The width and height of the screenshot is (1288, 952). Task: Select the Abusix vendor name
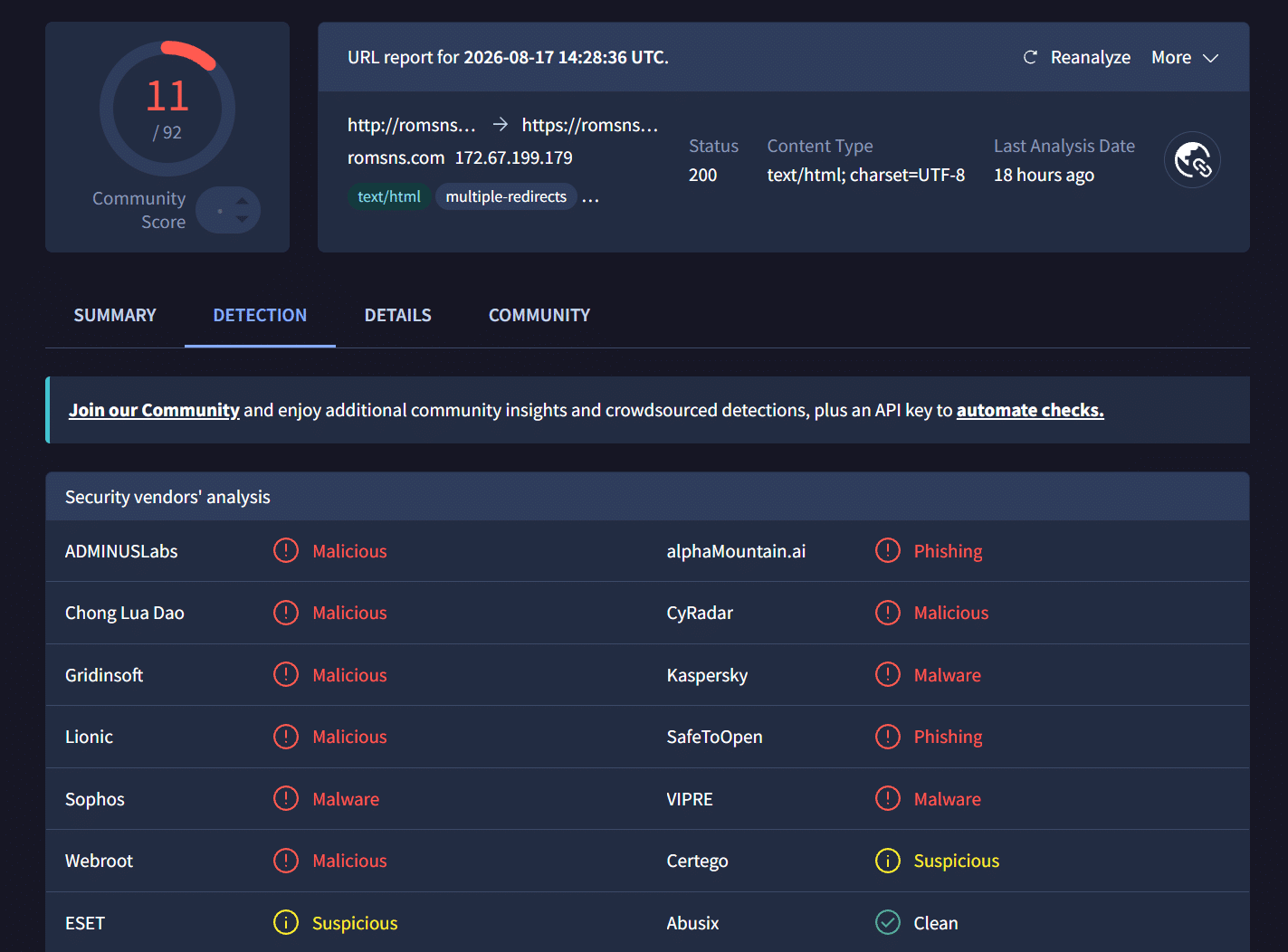[x=692, y=923]
